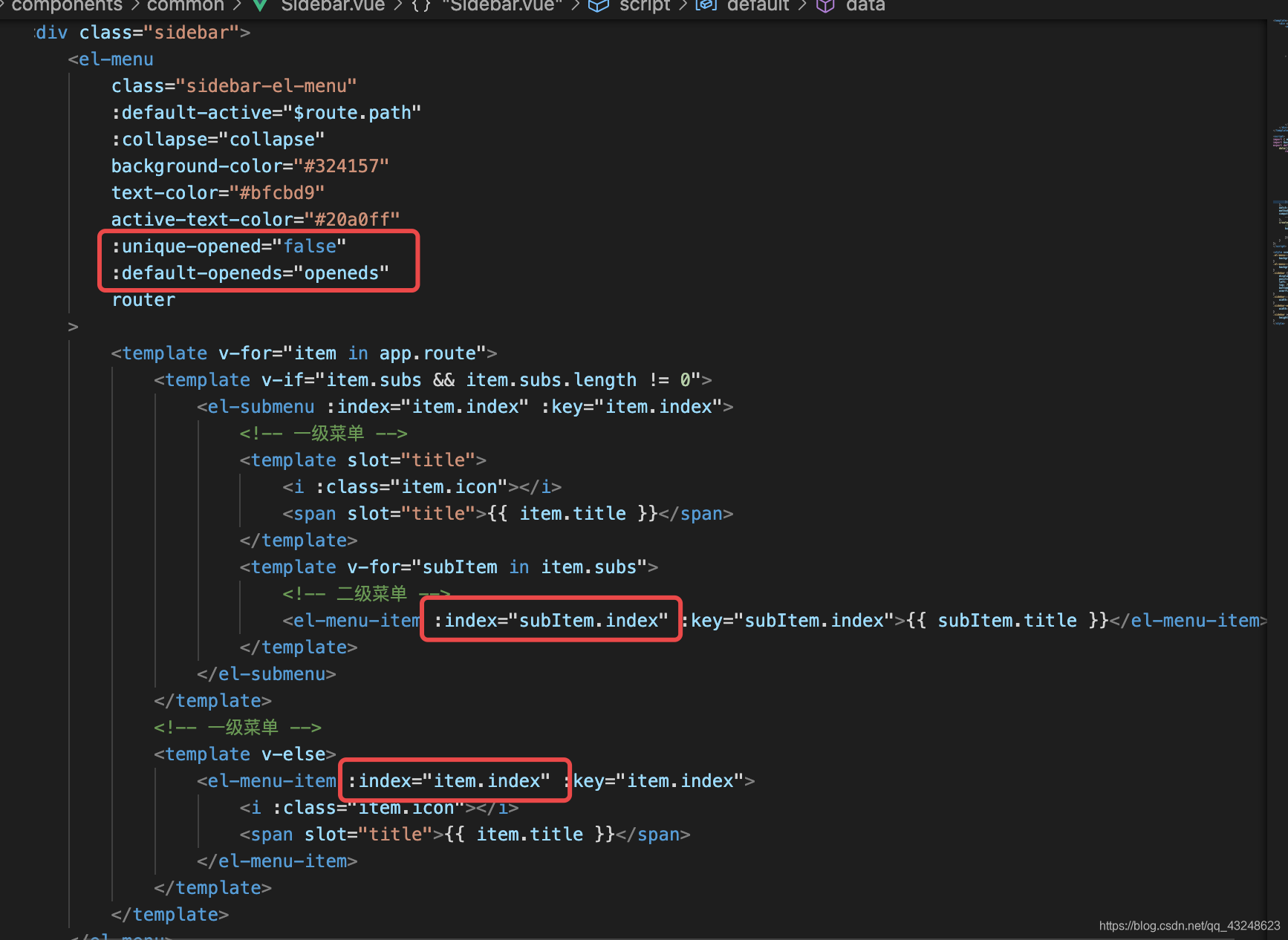Click span {{ item.title }} in v-else block

point(465,835)
